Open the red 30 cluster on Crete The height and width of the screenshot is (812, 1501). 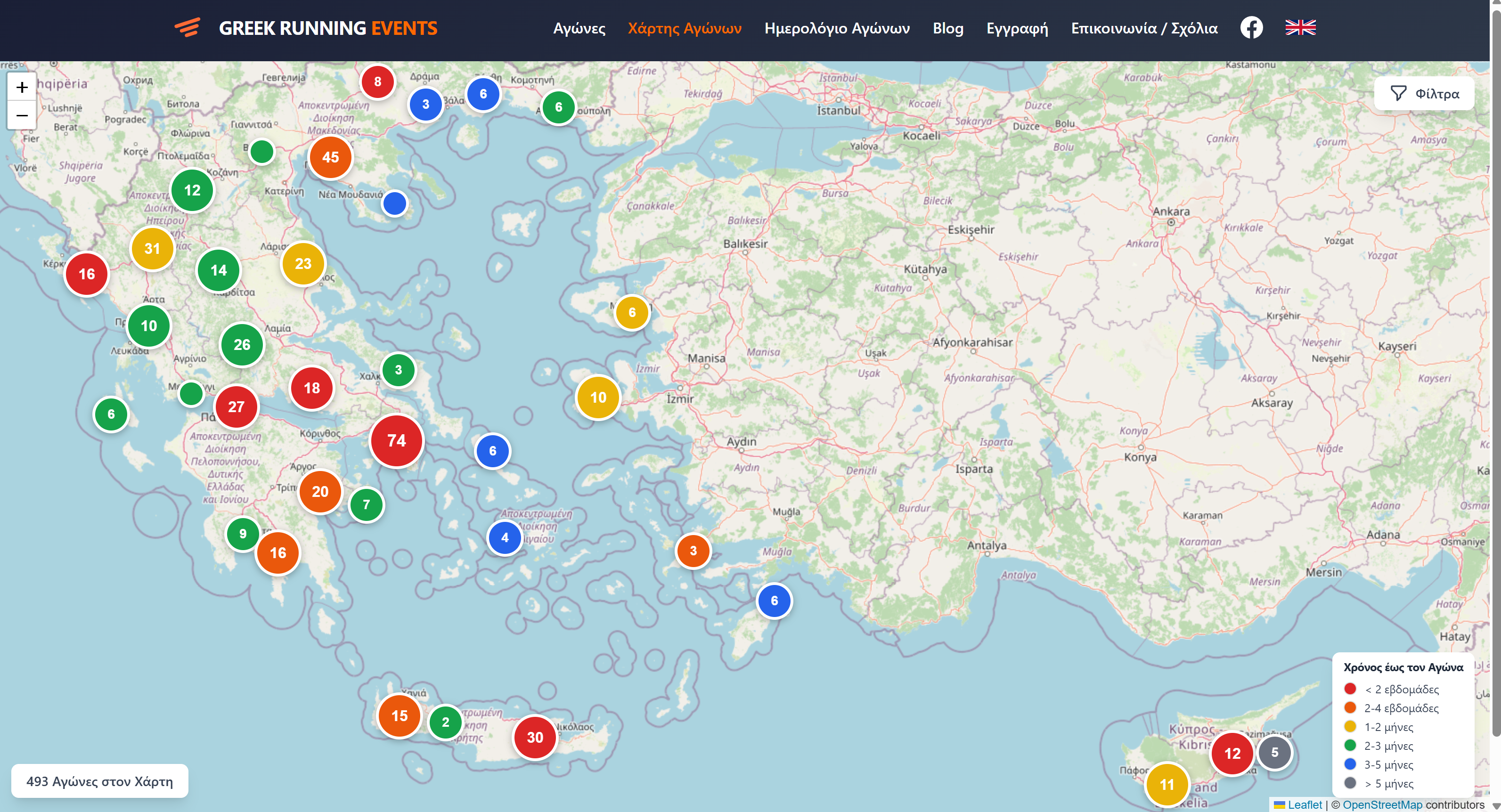pyautogui.click(x=534, y=737)
